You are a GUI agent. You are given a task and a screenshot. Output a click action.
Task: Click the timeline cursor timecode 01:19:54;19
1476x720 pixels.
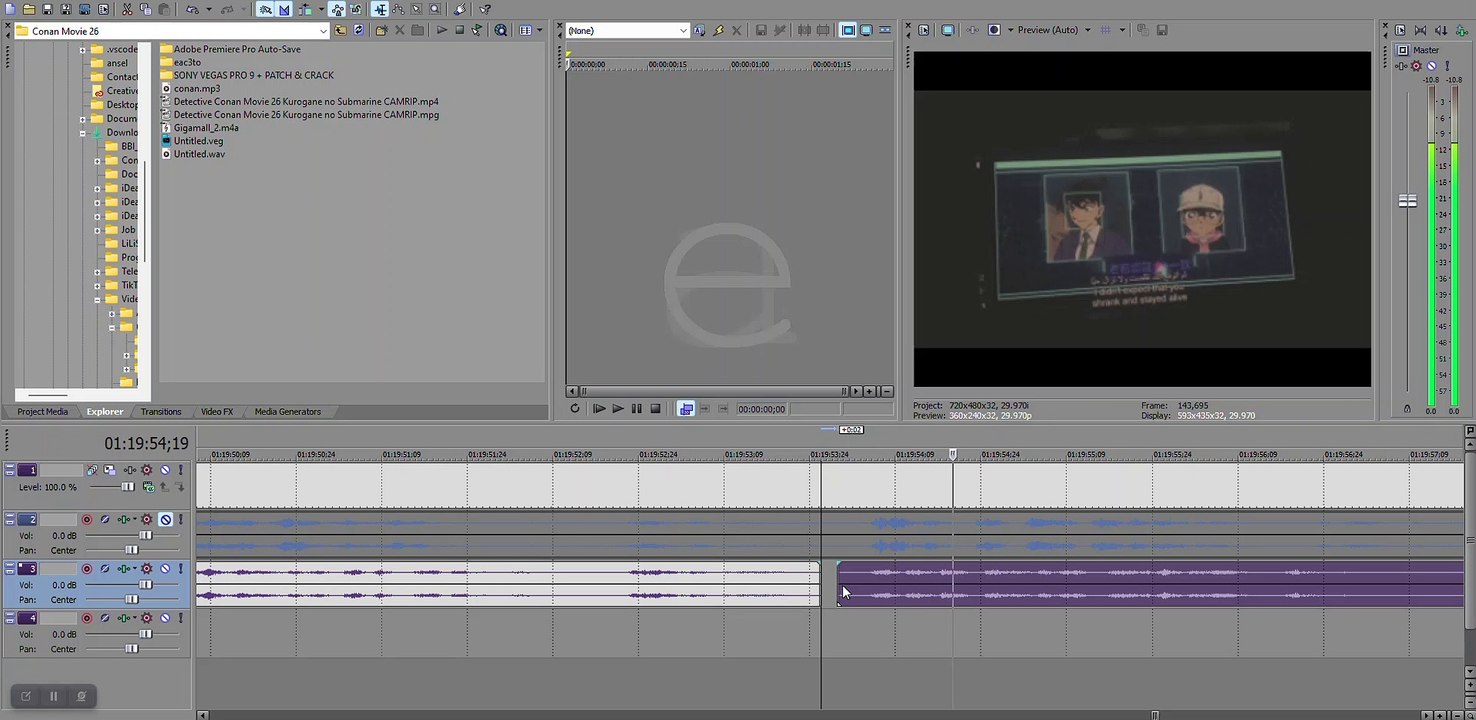tap(146, 443)
